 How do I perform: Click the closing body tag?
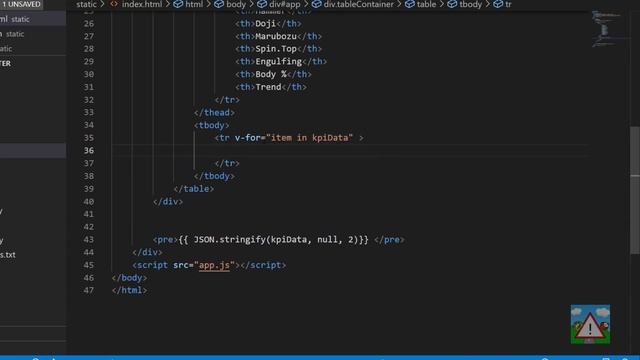click(x=129, y=278)
